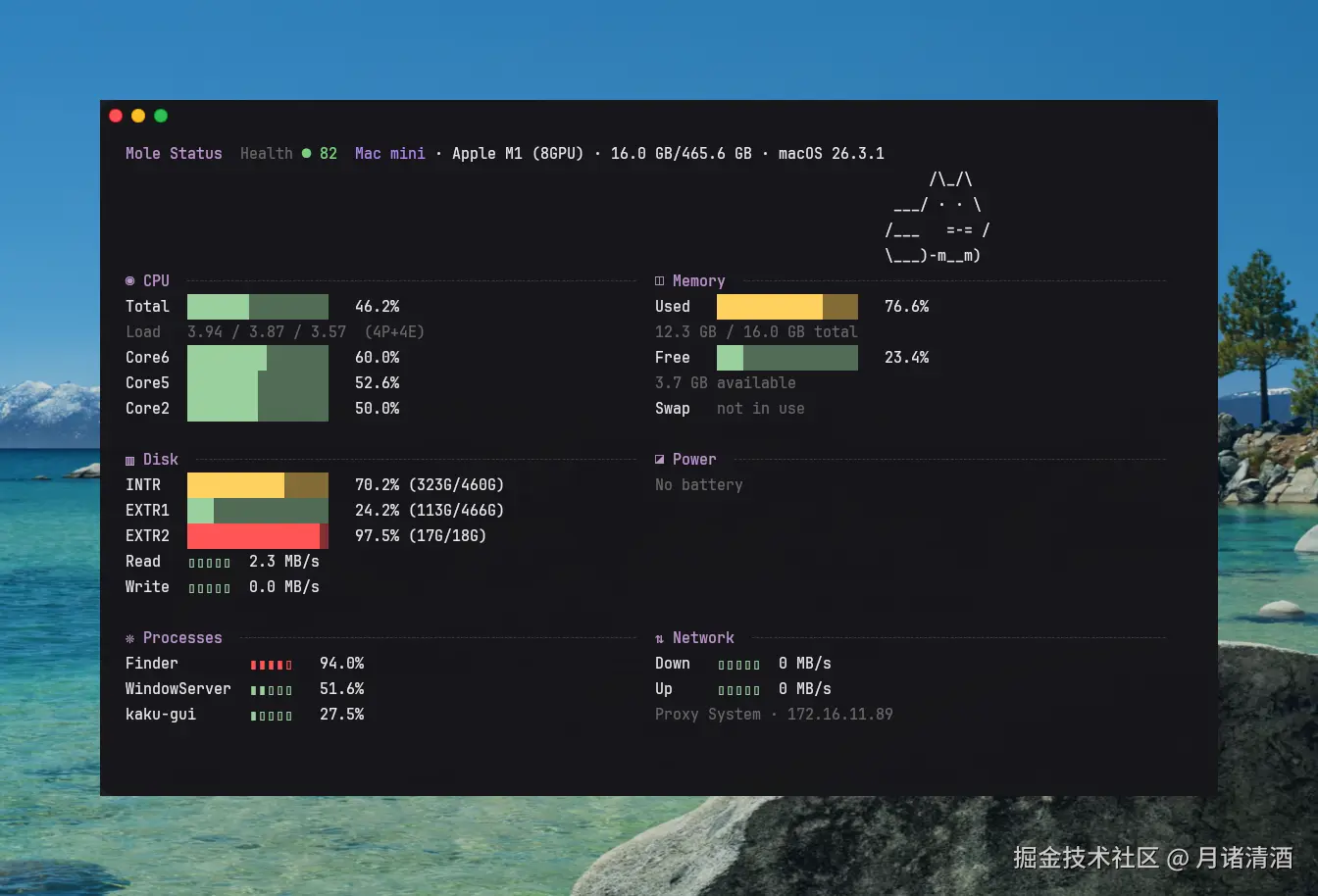The width and height of the screenshot is (1318, 896).
Task: Click the ASCII cat mascot art
Action: (x=938, y=218)
